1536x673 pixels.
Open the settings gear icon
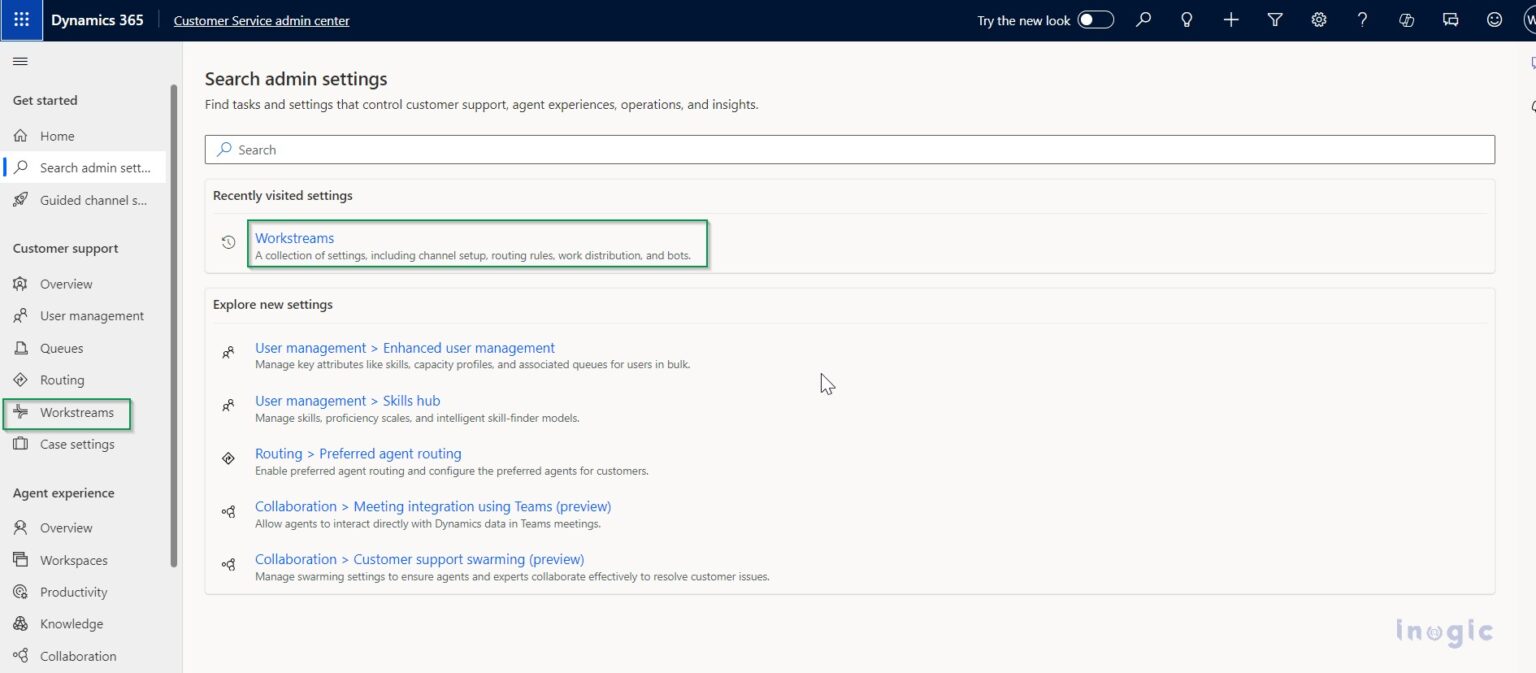click(1319, 20)
